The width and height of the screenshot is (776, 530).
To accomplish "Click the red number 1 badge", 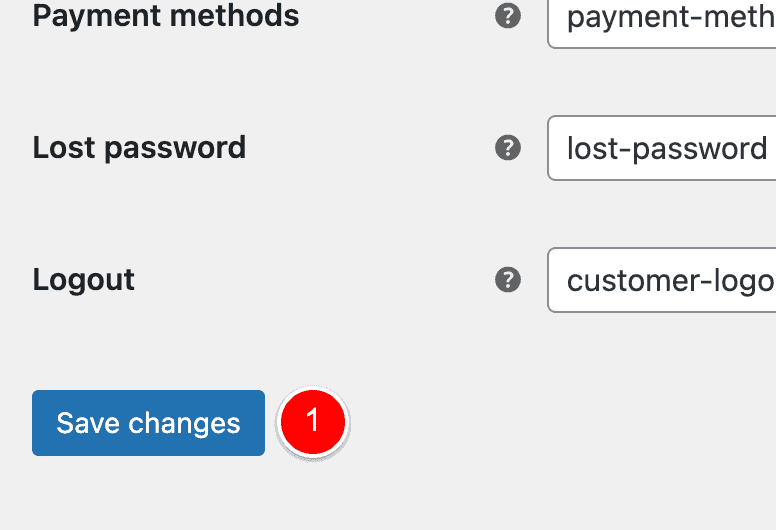I will [x=313, y=422].
